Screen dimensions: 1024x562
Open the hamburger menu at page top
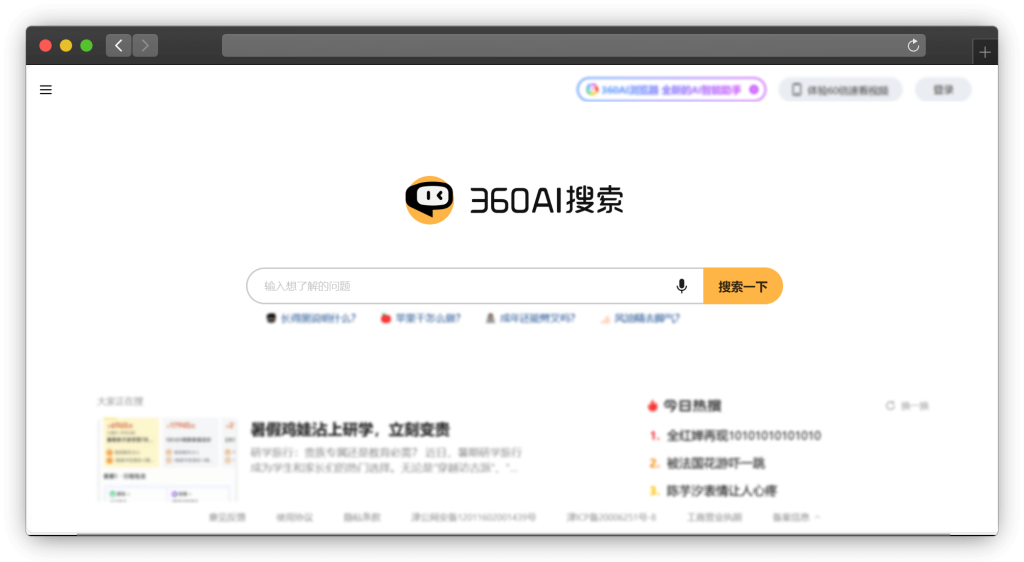(46, 90)
